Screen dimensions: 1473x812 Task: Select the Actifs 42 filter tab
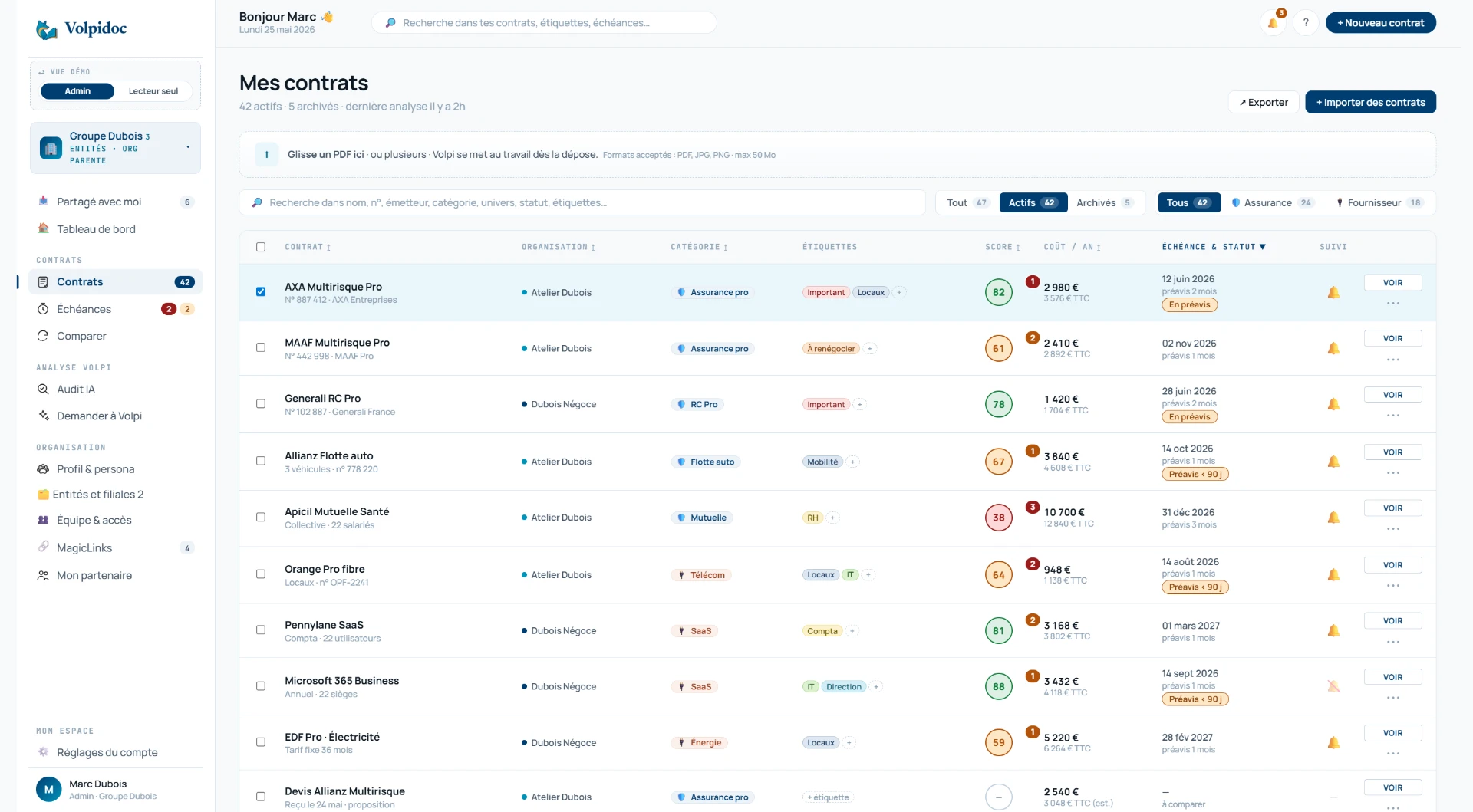1033,202
